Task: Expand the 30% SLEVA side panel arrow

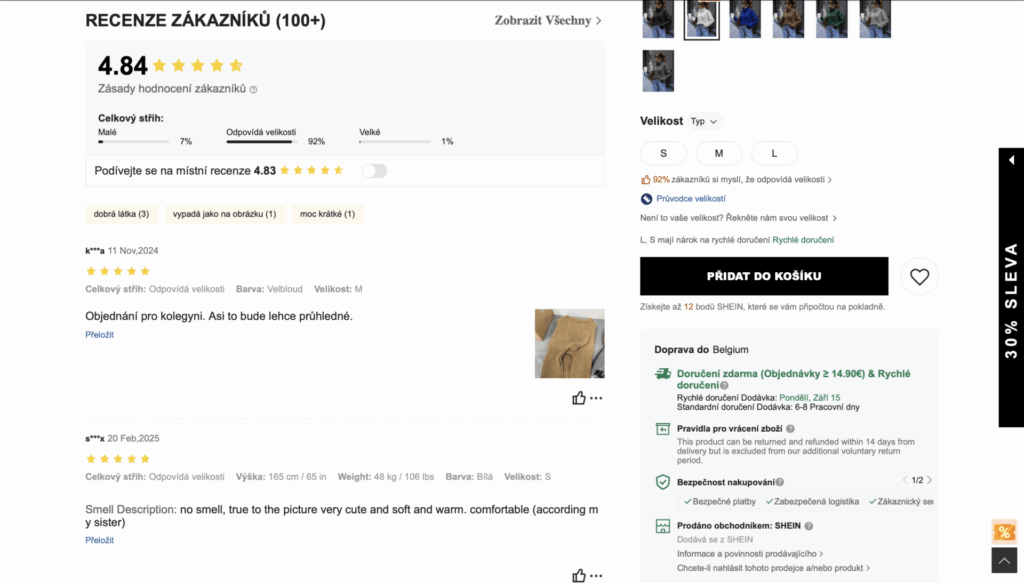Action: pyautogui.click(x=1011, y=160)
